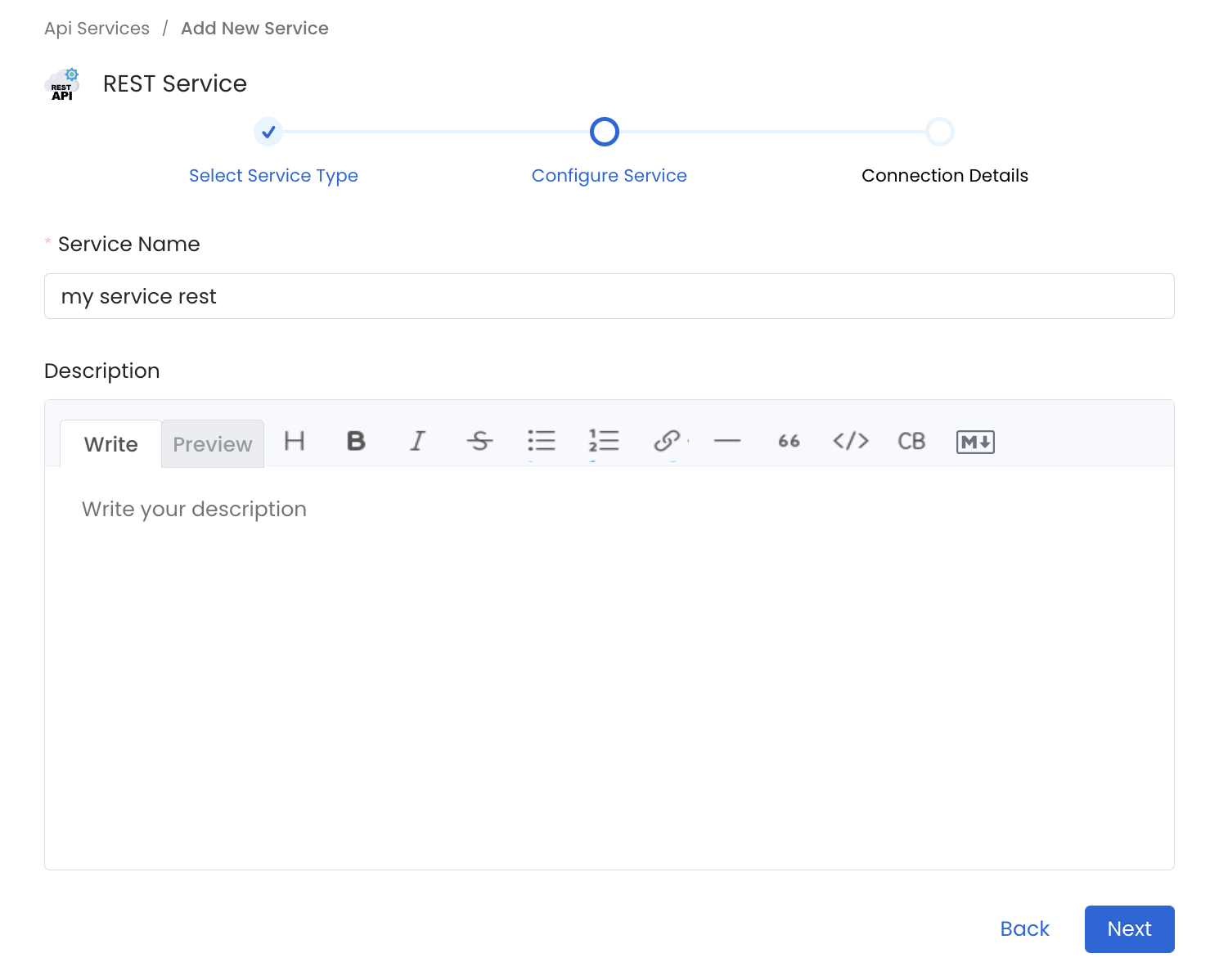Click inside the Service Name field
The image size is (1219, 980).
coord(609,296)
